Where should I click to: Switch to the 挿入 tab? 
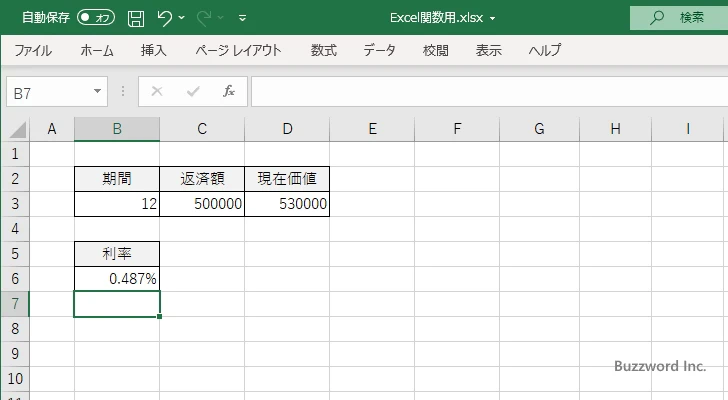[x=154, y=50]
